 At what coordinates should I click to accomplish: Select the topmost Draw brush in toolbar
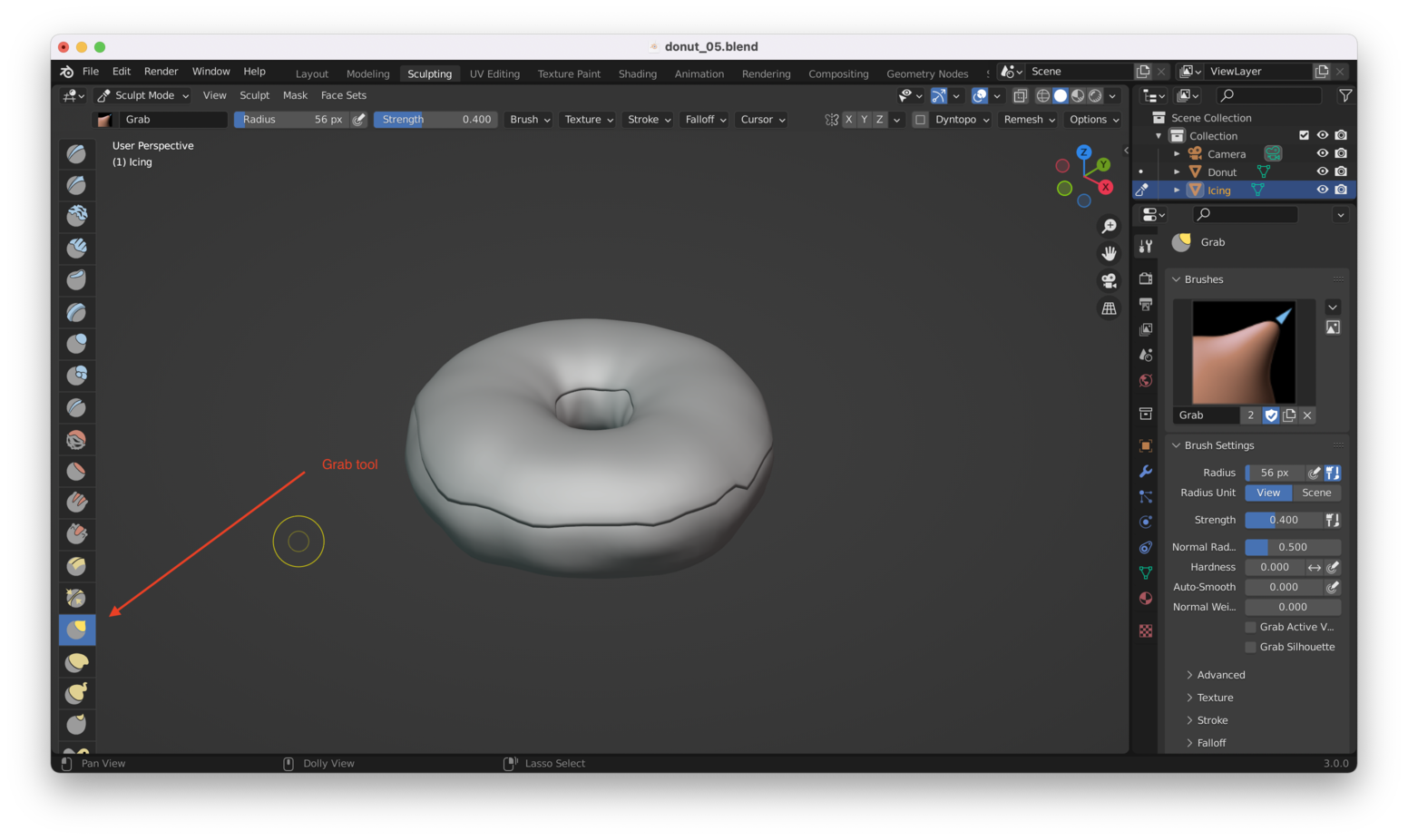[x=77, y=154]
